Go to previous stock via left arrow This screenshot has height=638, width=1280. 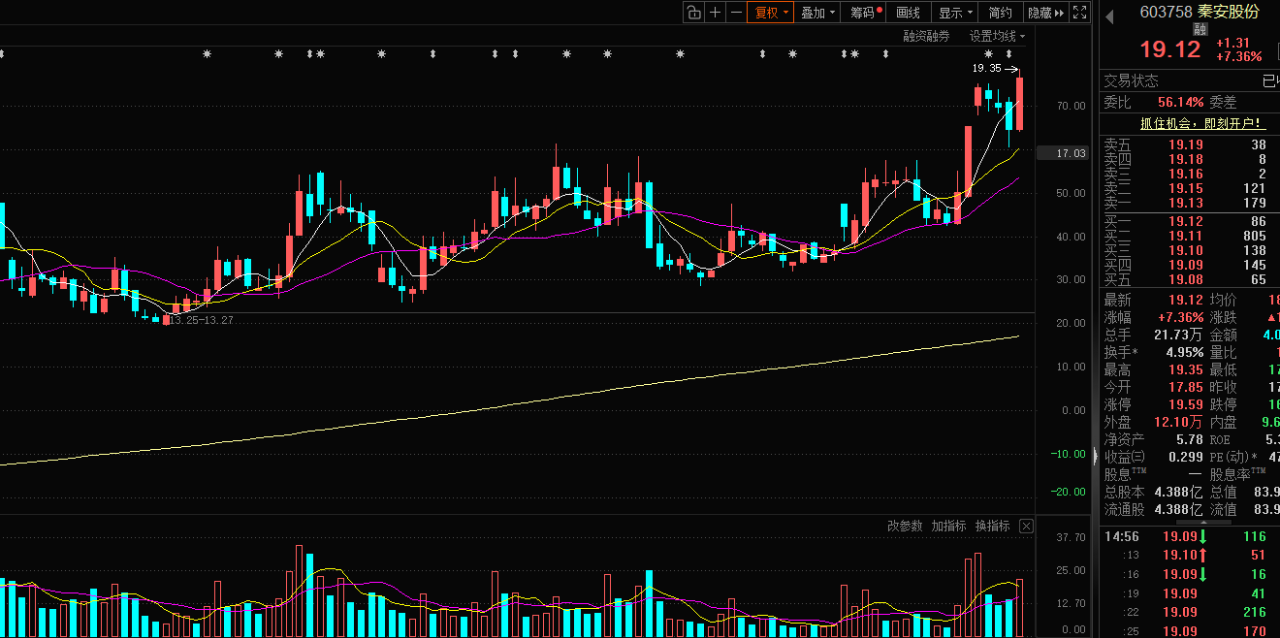click(1109, 16)
